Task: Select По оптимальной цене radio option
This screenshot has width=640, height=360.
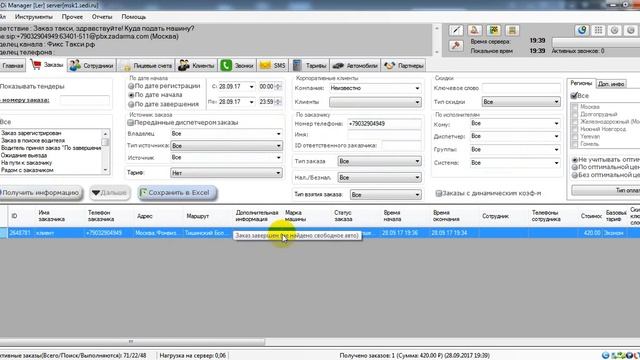Action: coord(575,167)
